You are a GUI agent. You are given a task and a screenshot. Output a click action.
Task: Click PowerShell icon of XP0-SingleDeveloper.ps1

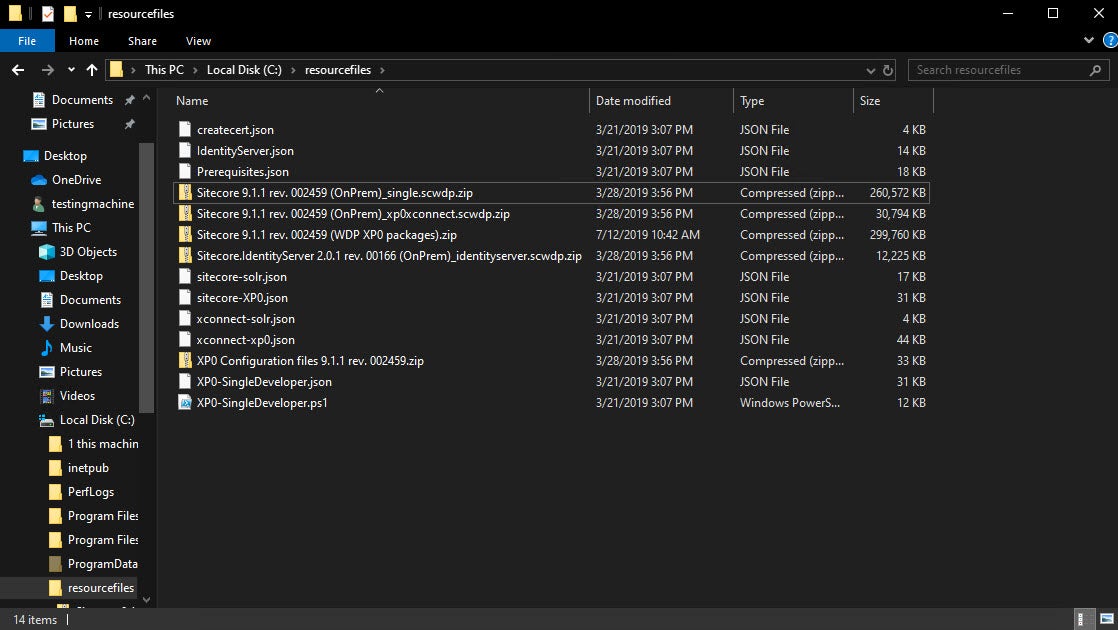click(185, 403)
